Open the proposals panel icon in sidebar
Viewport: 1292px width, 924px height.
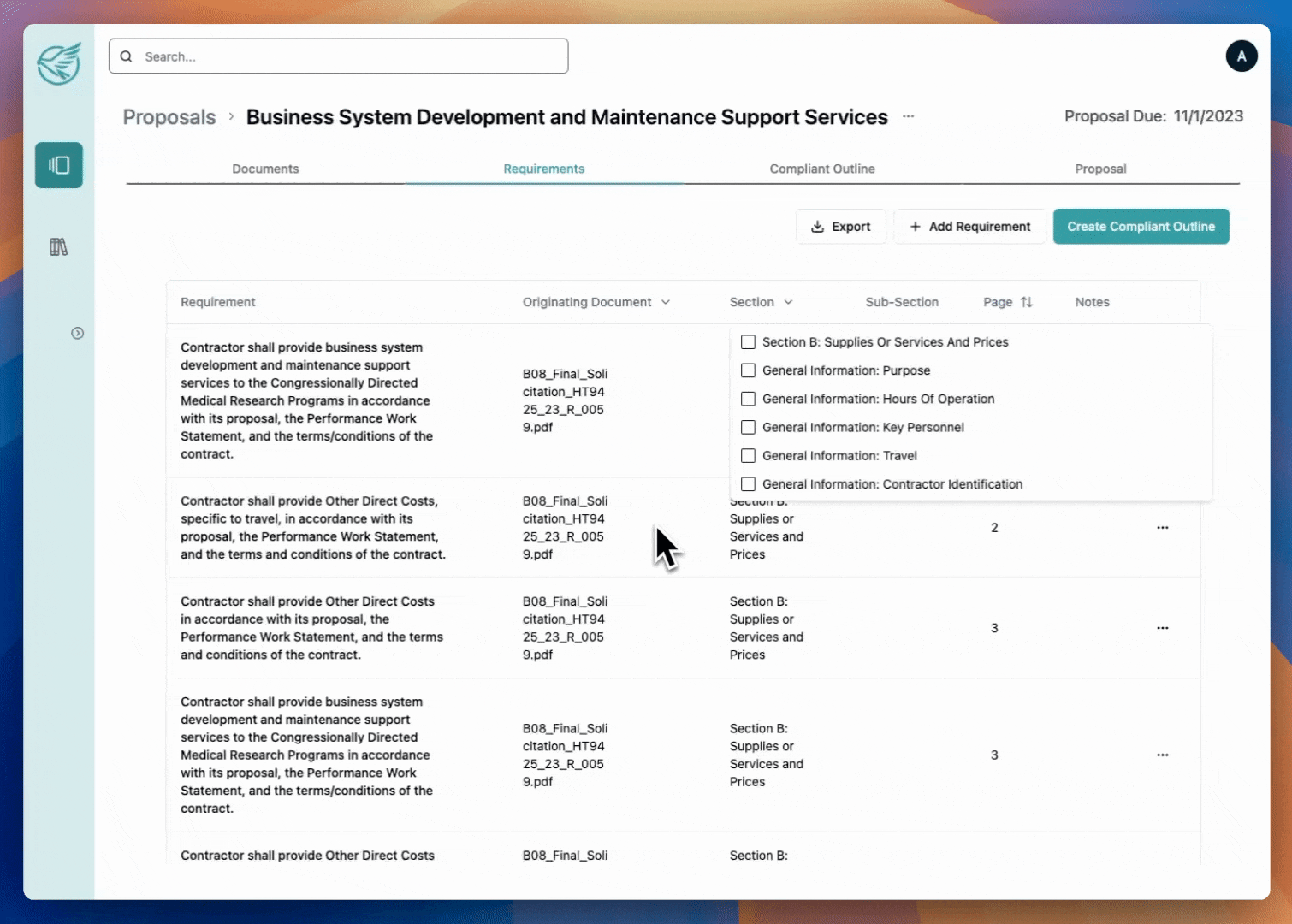tap(59, 165)
